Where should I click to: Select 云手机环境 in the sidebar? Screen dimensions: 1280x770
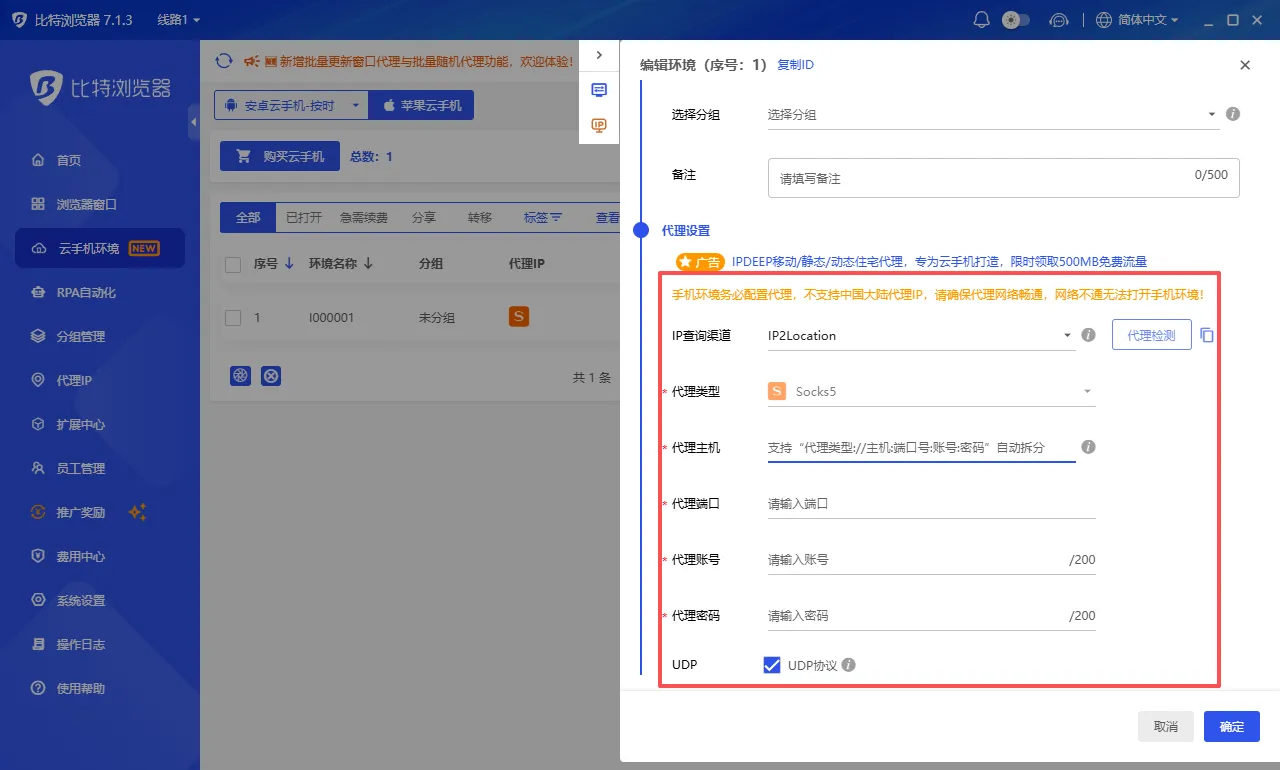click(x=100, y=248)
